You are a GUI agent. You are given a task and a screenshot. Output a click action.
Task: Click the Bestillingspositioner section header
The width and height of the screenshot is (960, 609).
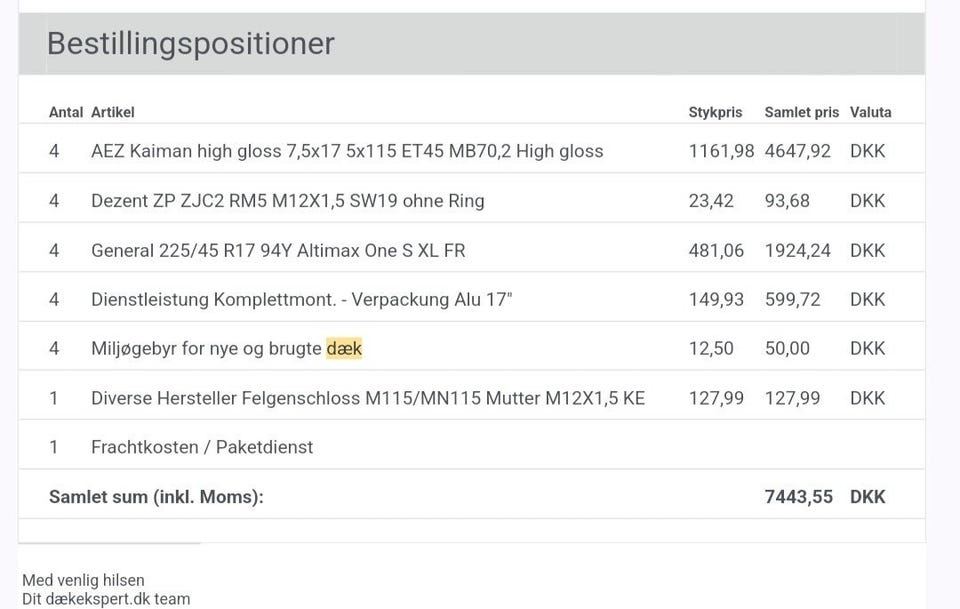(x=191, y=44)
